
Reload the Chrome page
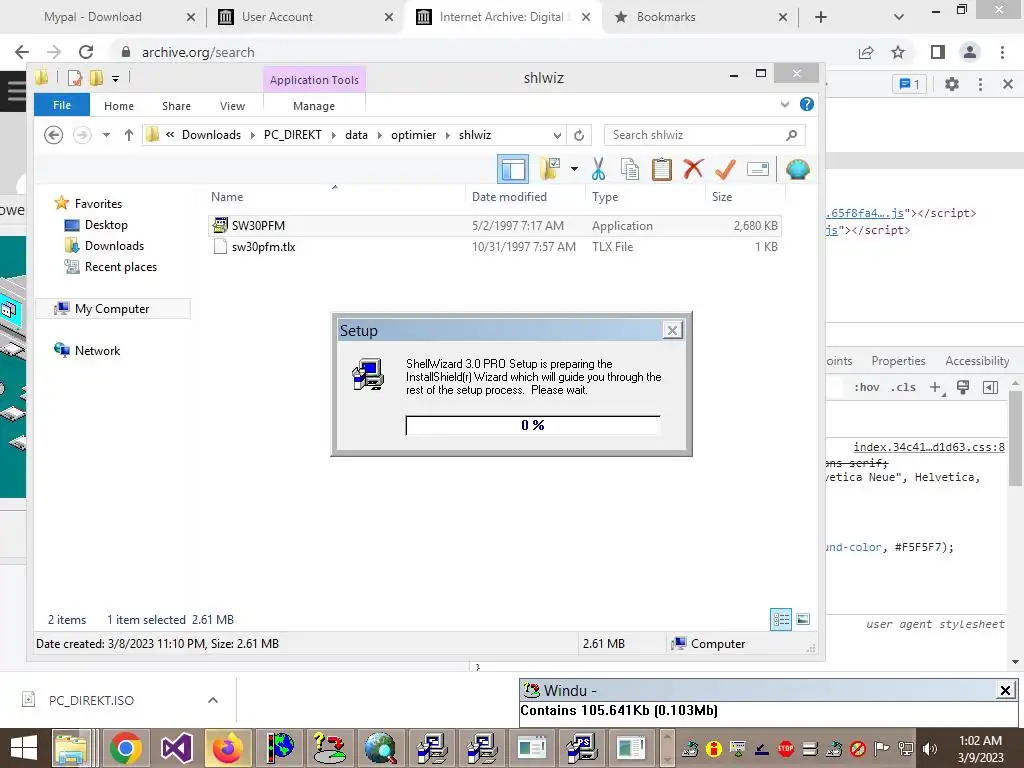click(86, 52)
